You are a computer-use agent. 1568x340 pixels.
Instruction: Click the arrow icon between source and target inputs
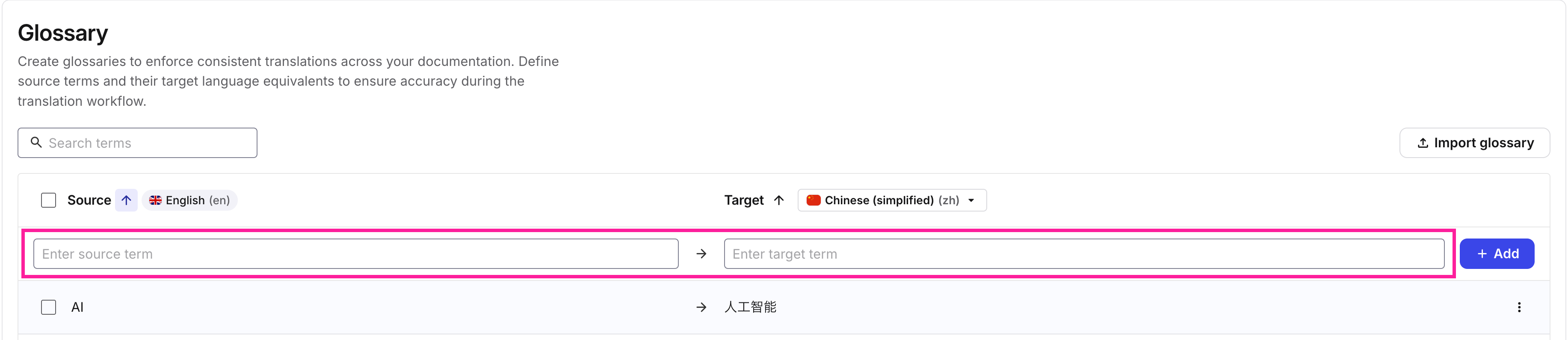701,254
